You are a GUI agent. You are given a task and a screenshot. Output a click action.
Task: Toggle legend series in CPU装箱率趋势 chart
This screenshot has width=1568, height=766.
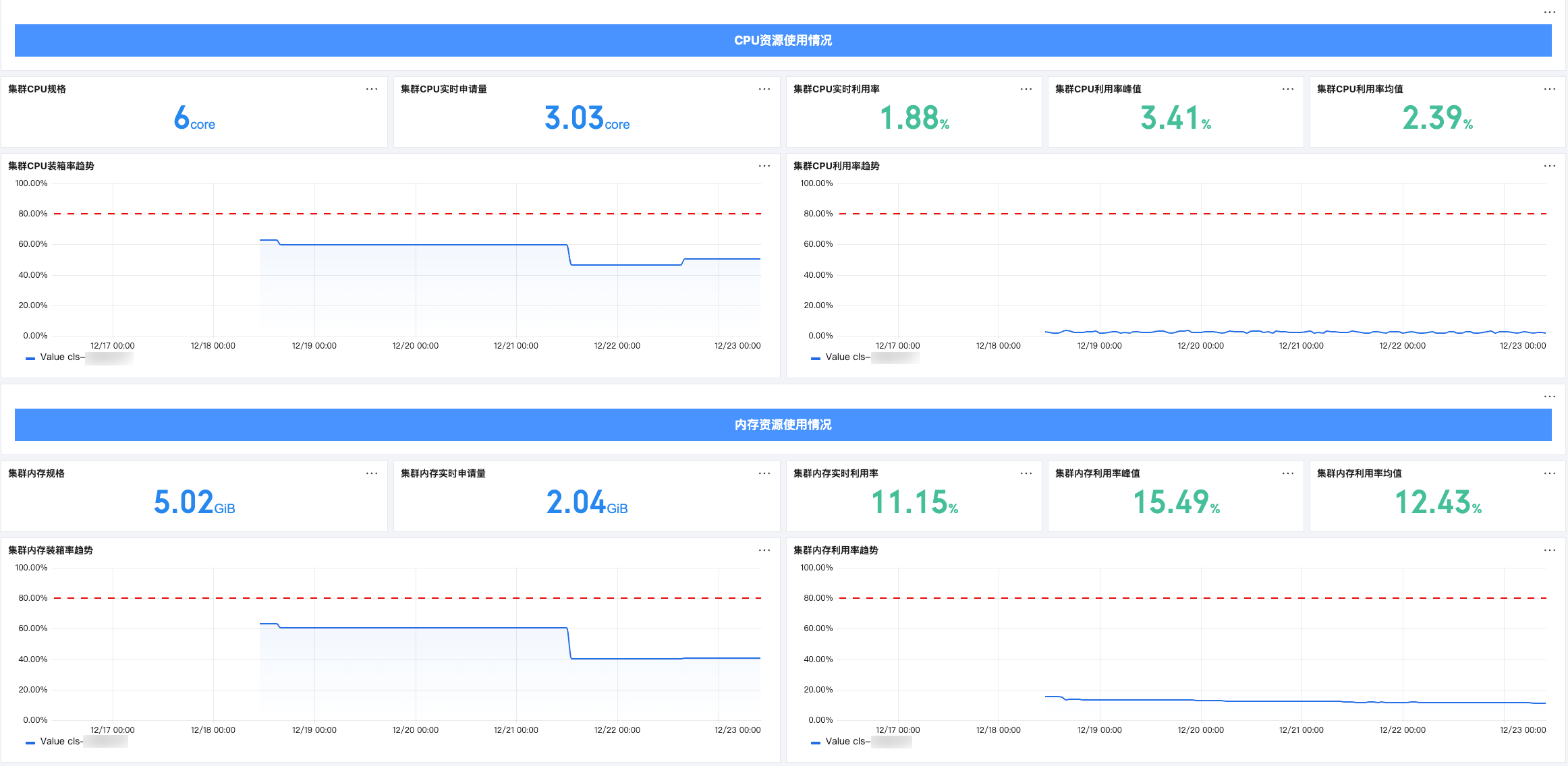(62, 357)
